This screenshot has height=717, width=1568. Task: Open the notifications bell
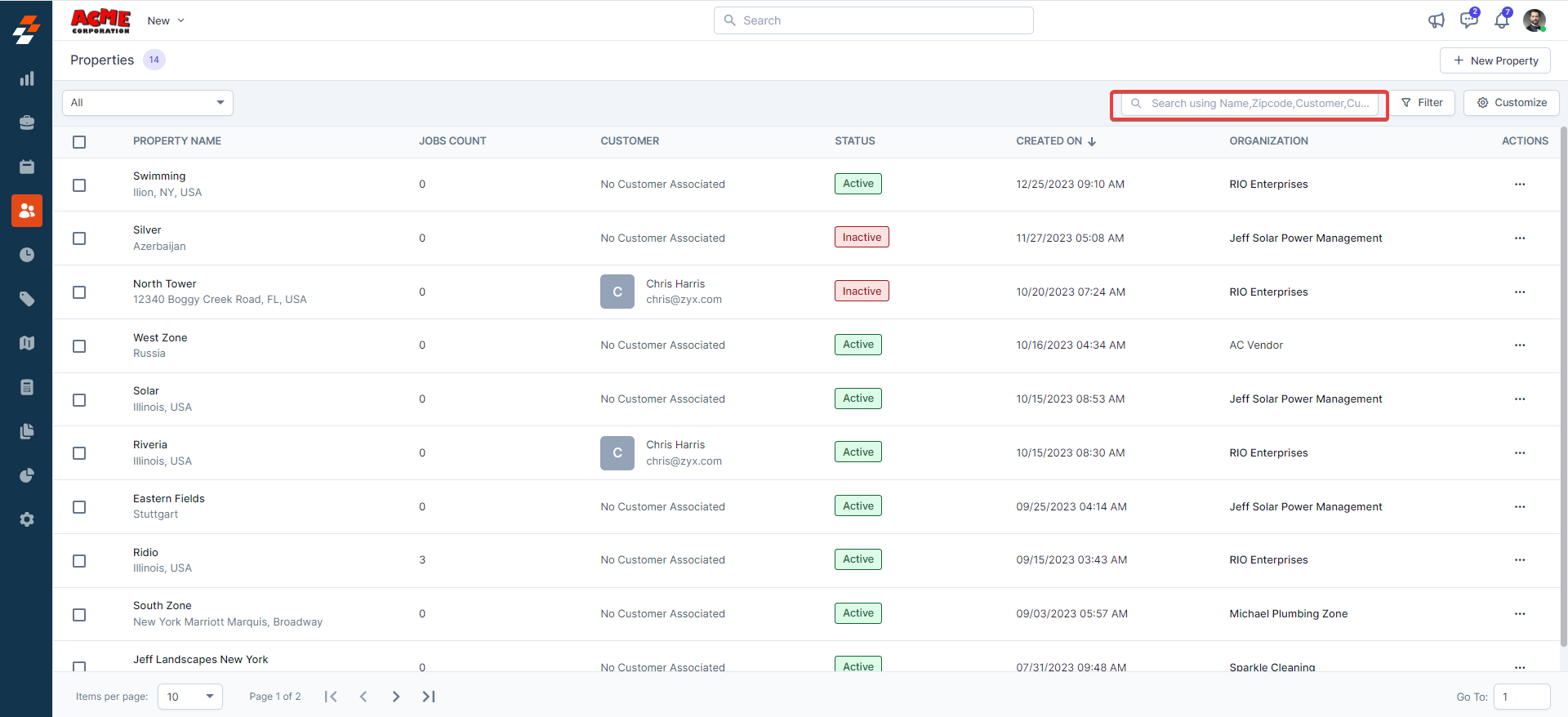(1501, 20)
